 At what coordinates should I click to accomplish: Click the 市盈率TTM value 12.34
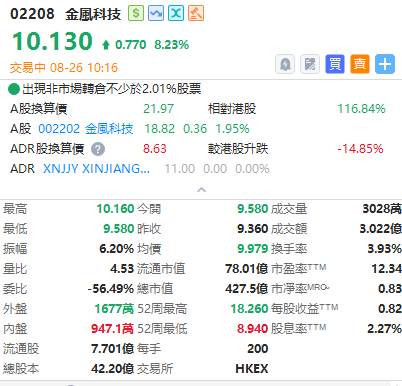coord(386,269)
